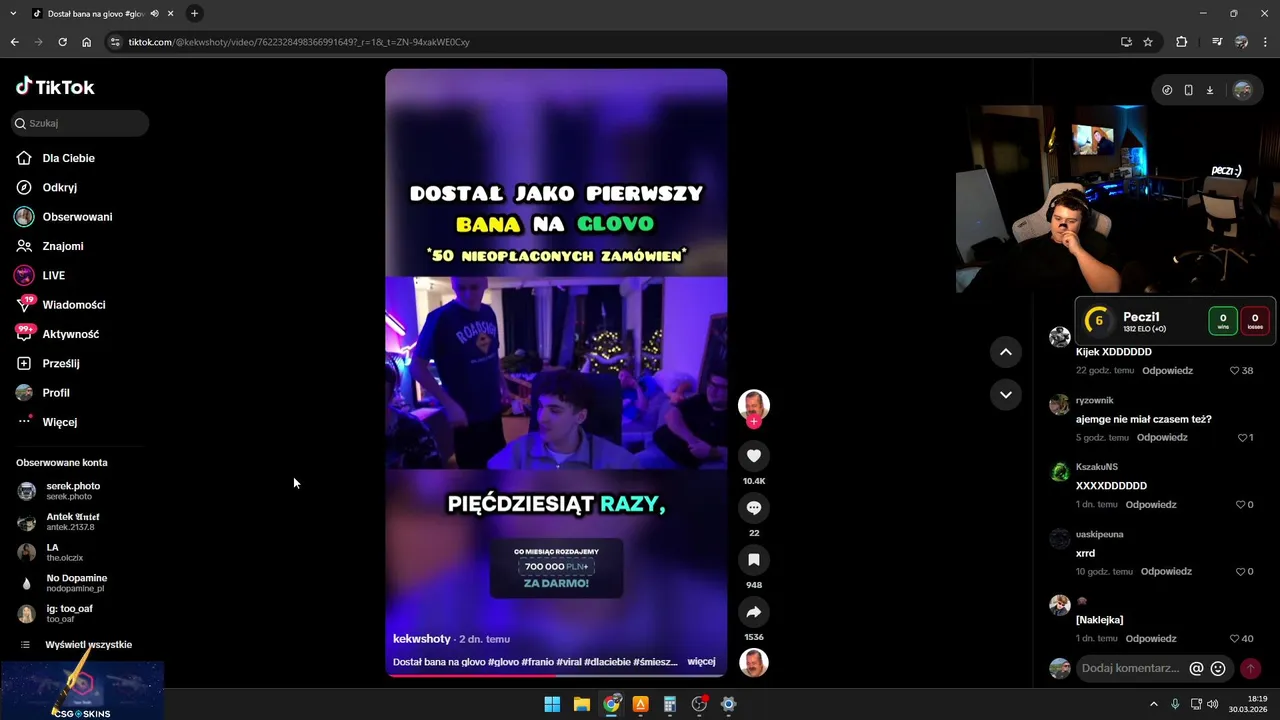The image size is (1280, 720).
Task: Click the download desktop app icon
Action: point(1209,90)
